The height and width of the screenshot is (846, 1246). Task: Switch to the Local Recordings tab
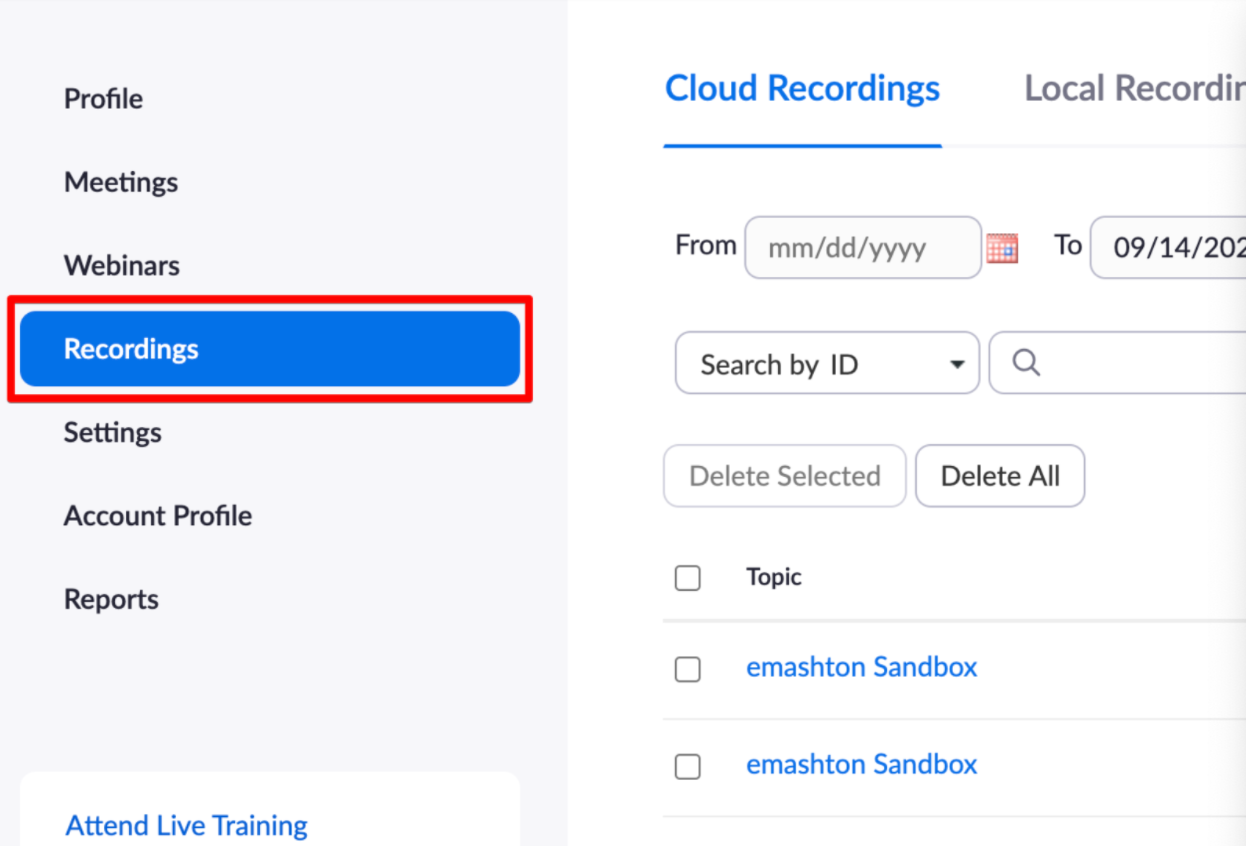coord(1134,89)
